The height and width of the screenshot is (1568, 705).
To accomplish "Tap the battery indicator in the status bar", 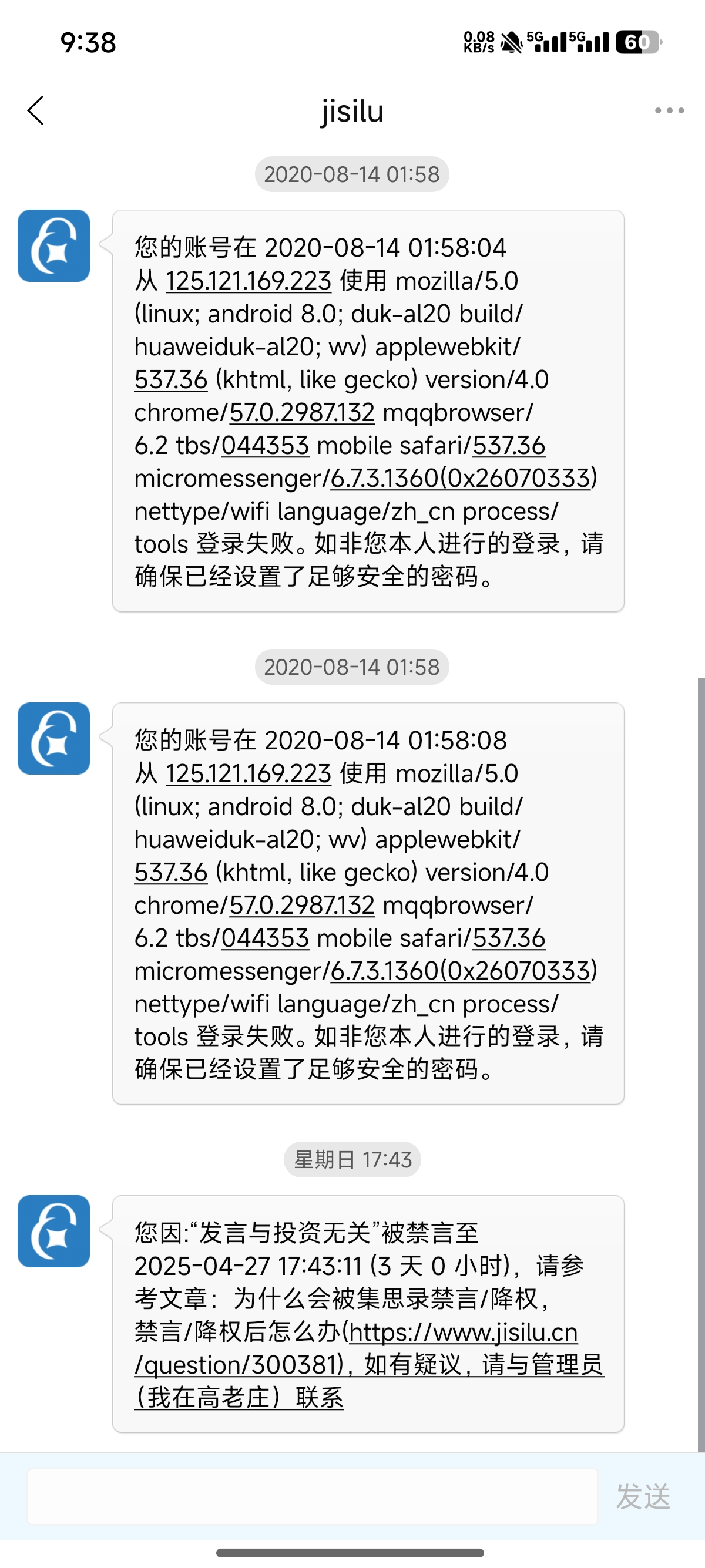I will point(638,43).
